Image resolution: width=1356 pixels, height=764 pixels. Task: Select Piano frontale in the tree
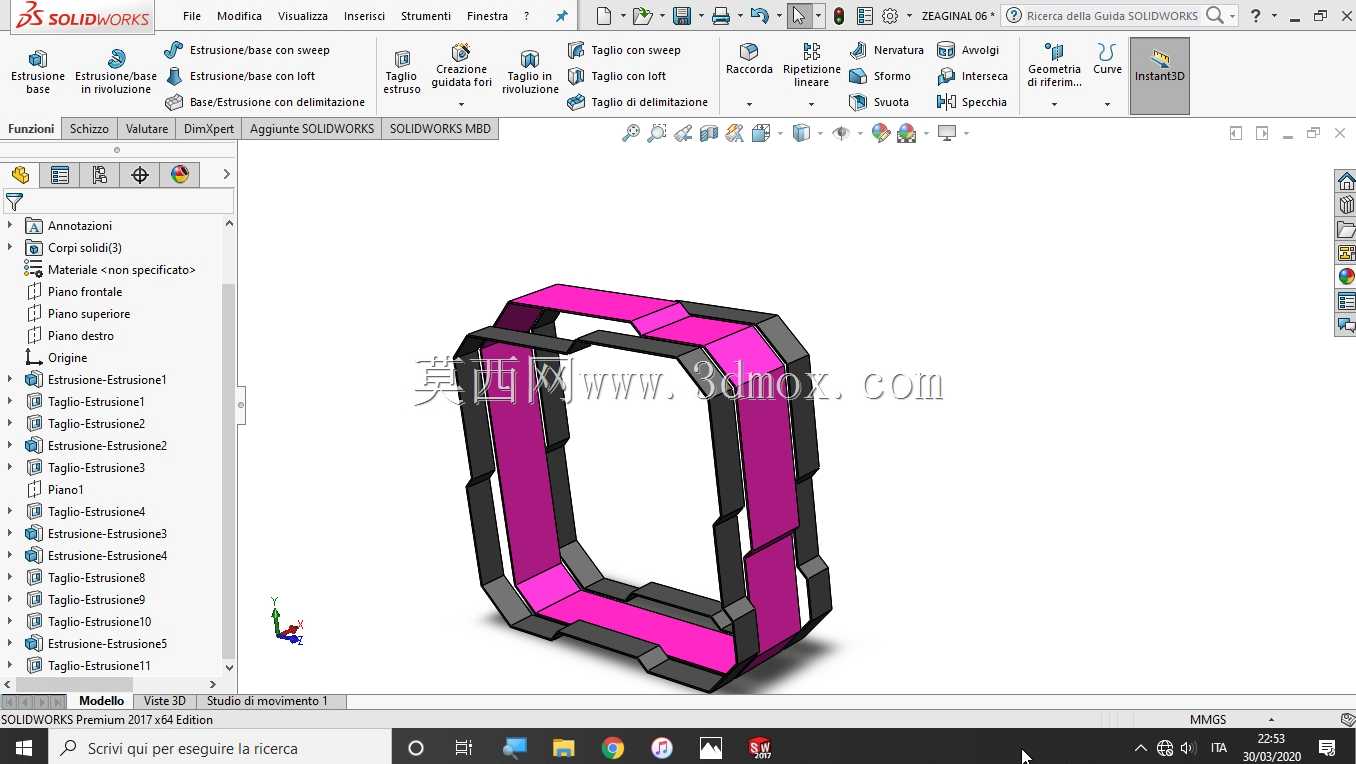(85, 292)
